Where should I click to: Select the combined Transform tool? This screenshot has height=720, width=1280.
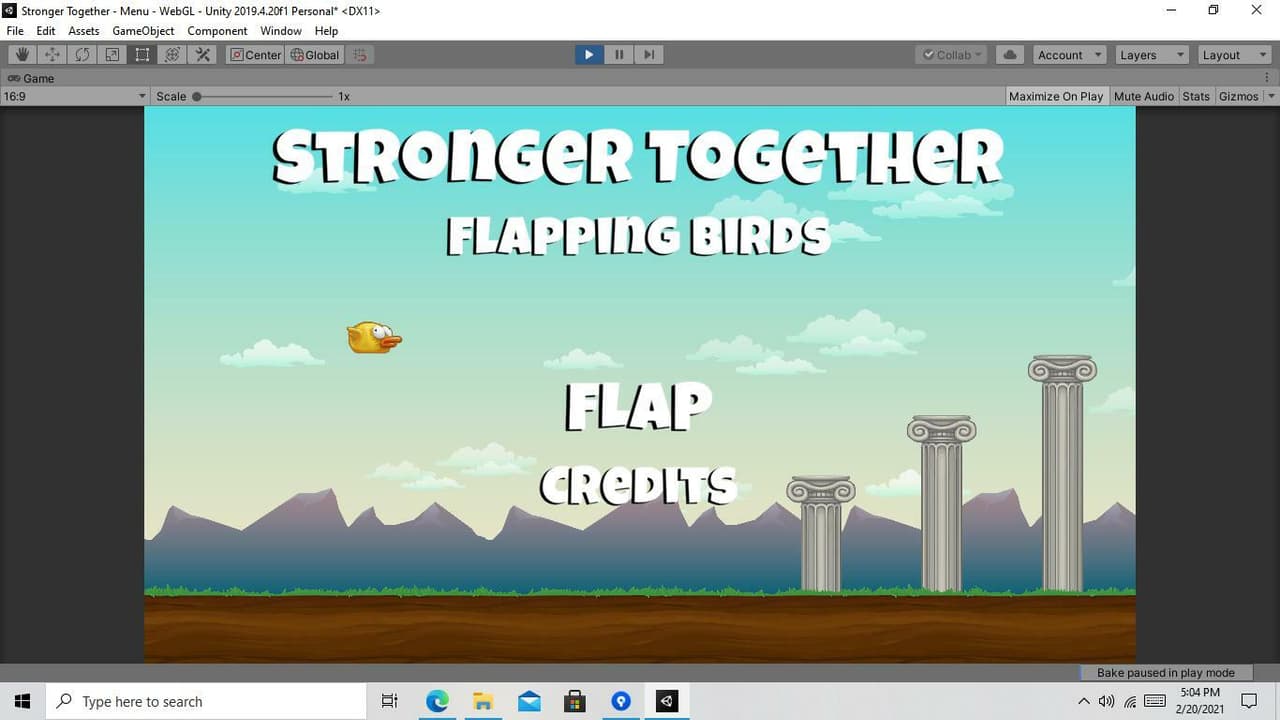click(172, 55)
